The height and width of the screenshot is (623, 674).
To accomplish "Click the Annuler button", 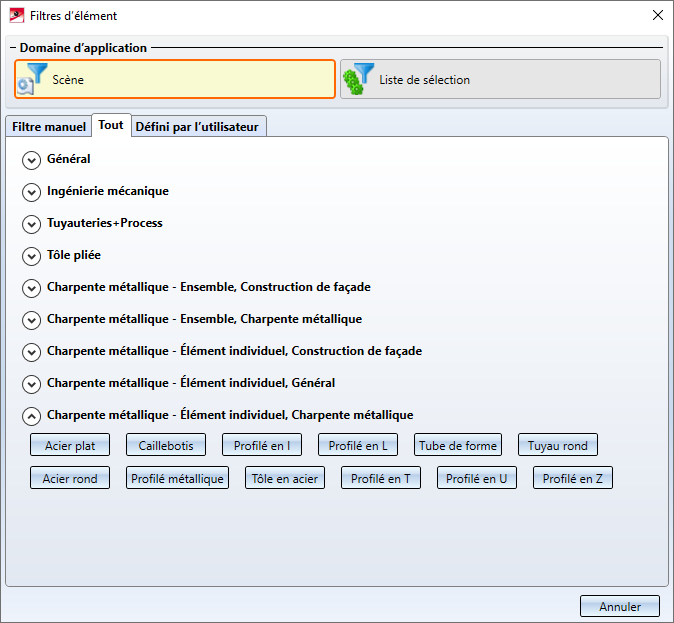I will [620, 606].
